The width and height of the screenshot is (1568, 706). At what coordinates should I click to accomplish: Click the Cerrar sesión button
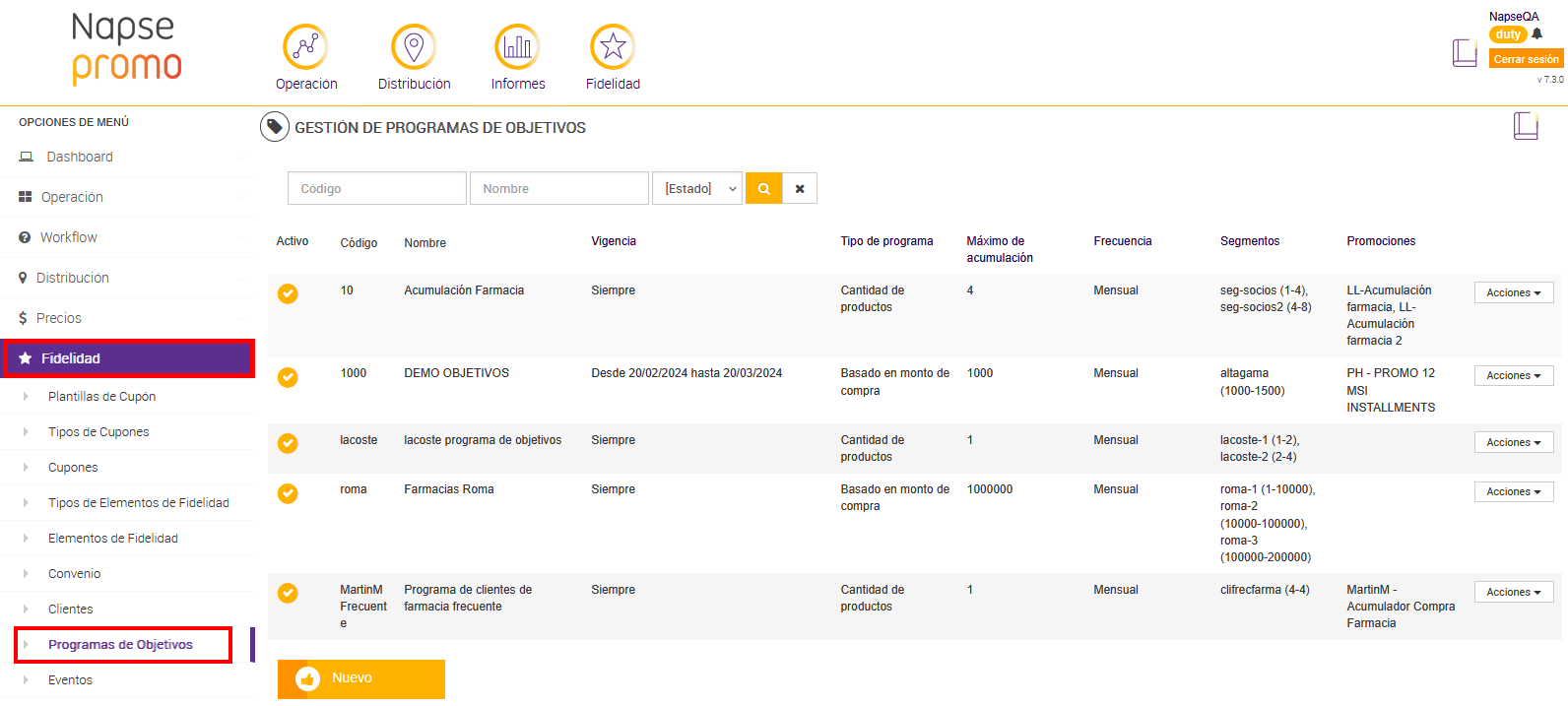[1526, 59]
